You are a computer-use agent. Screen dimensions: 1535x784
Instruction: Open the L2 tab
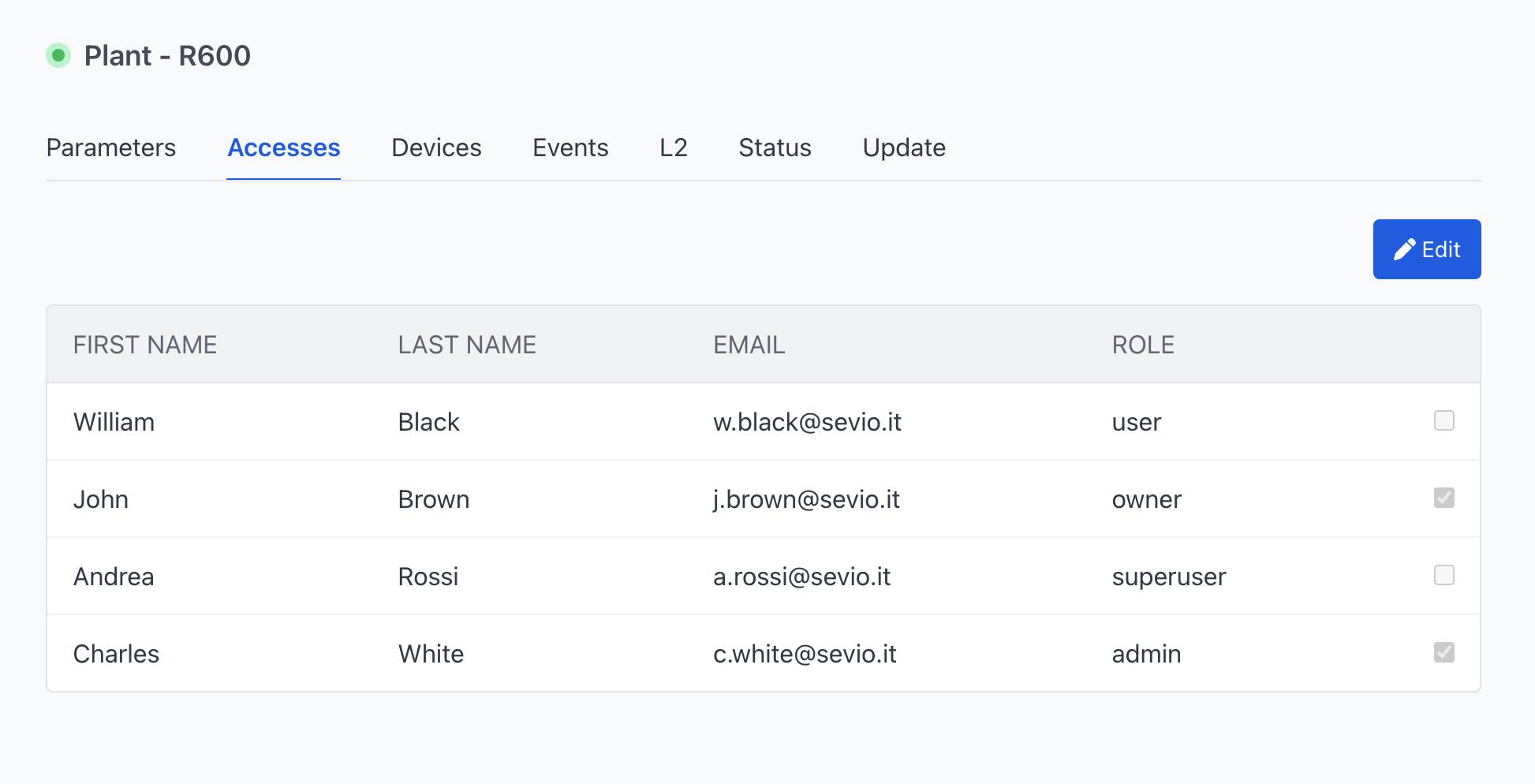pos(674,147)
